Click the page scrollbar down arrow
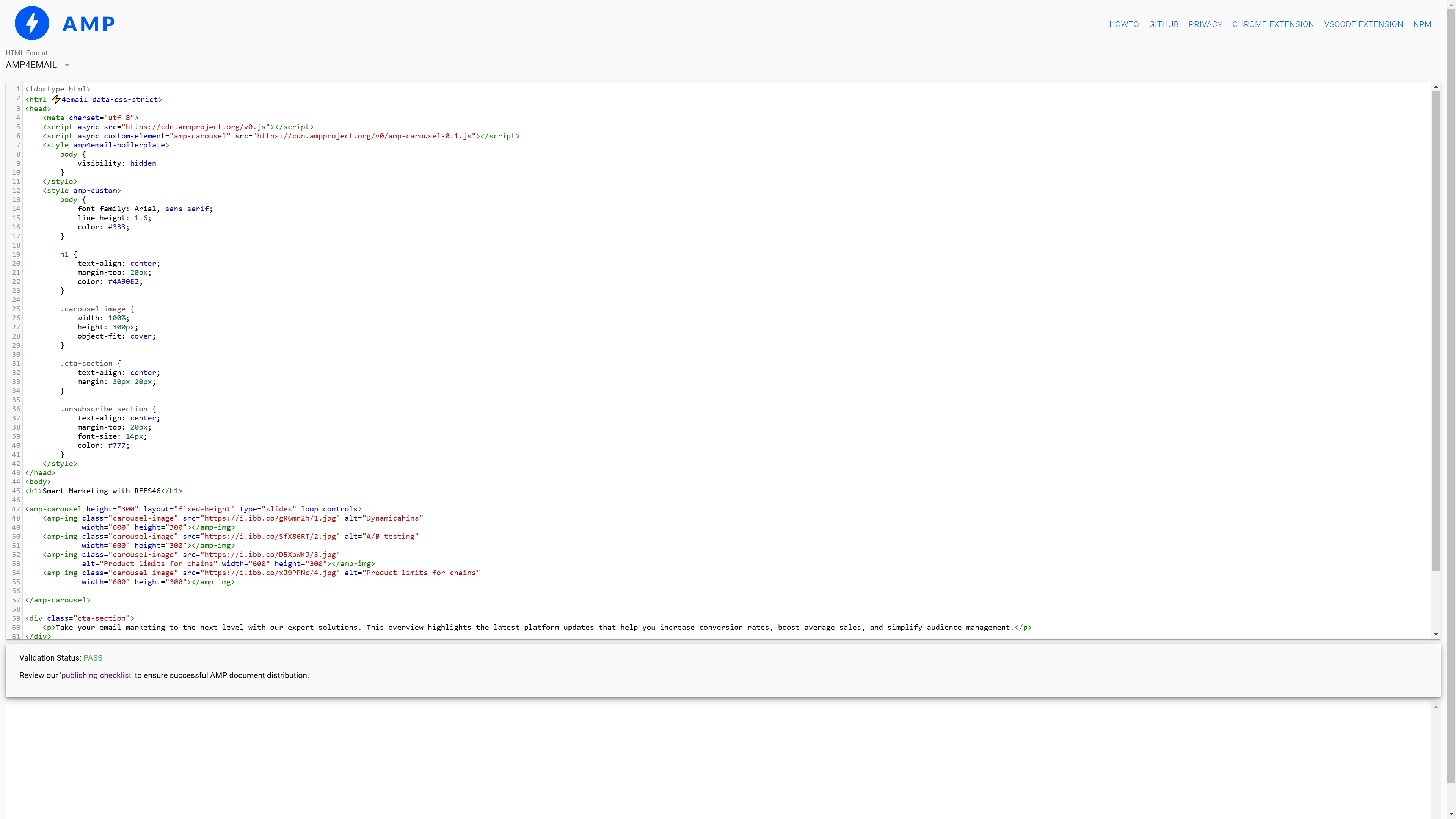 [1451, 814]
